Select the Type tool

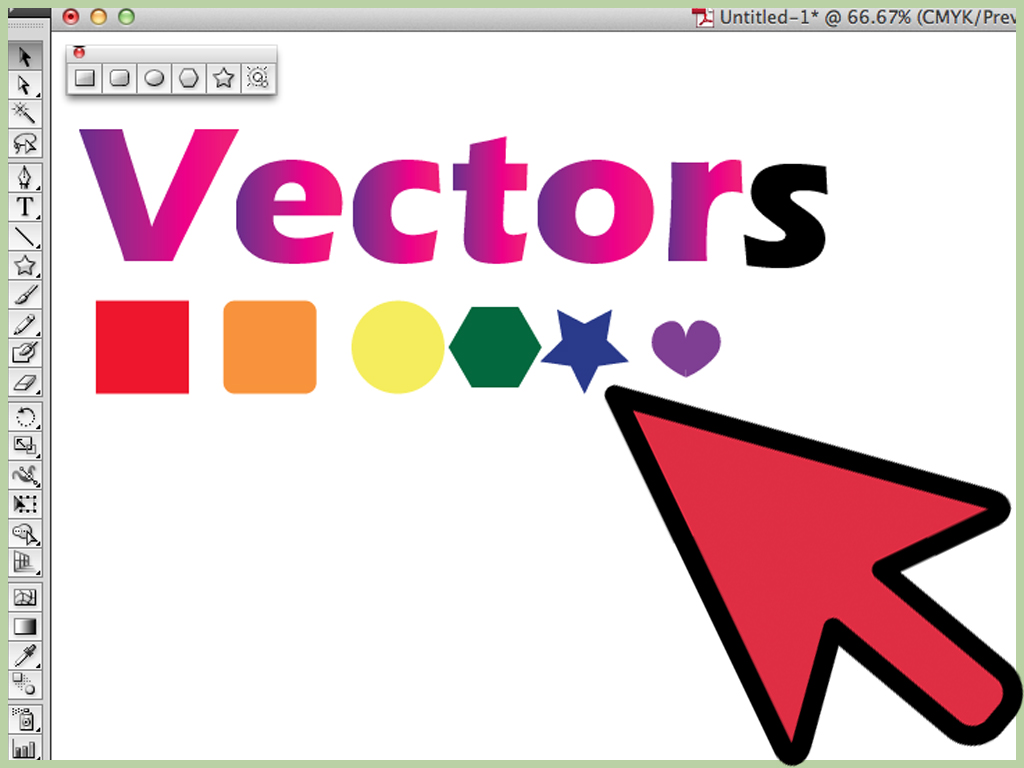[x=25, y=206]
